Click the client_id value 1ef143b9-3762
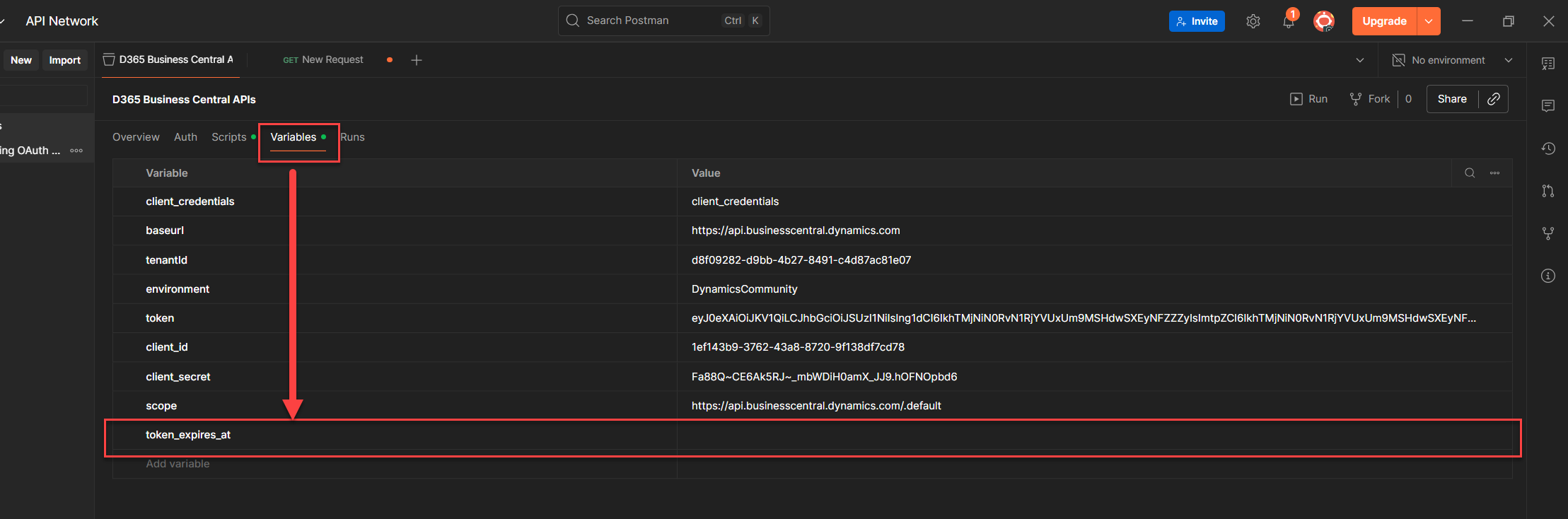Image resolution: width=1568 pixels, height=519 pixels. point(798,347)
